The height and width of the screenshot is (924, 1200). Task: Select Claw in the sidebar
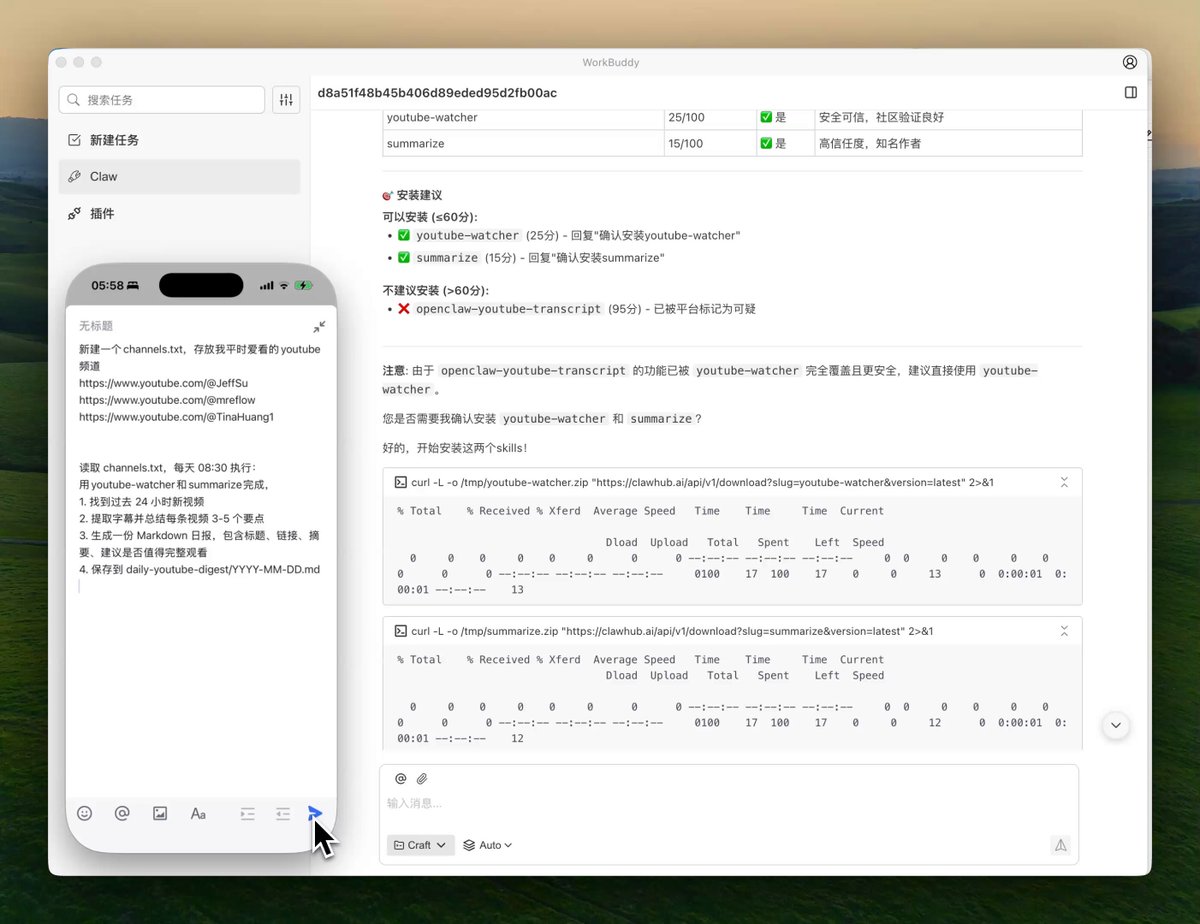coord(179,176)
